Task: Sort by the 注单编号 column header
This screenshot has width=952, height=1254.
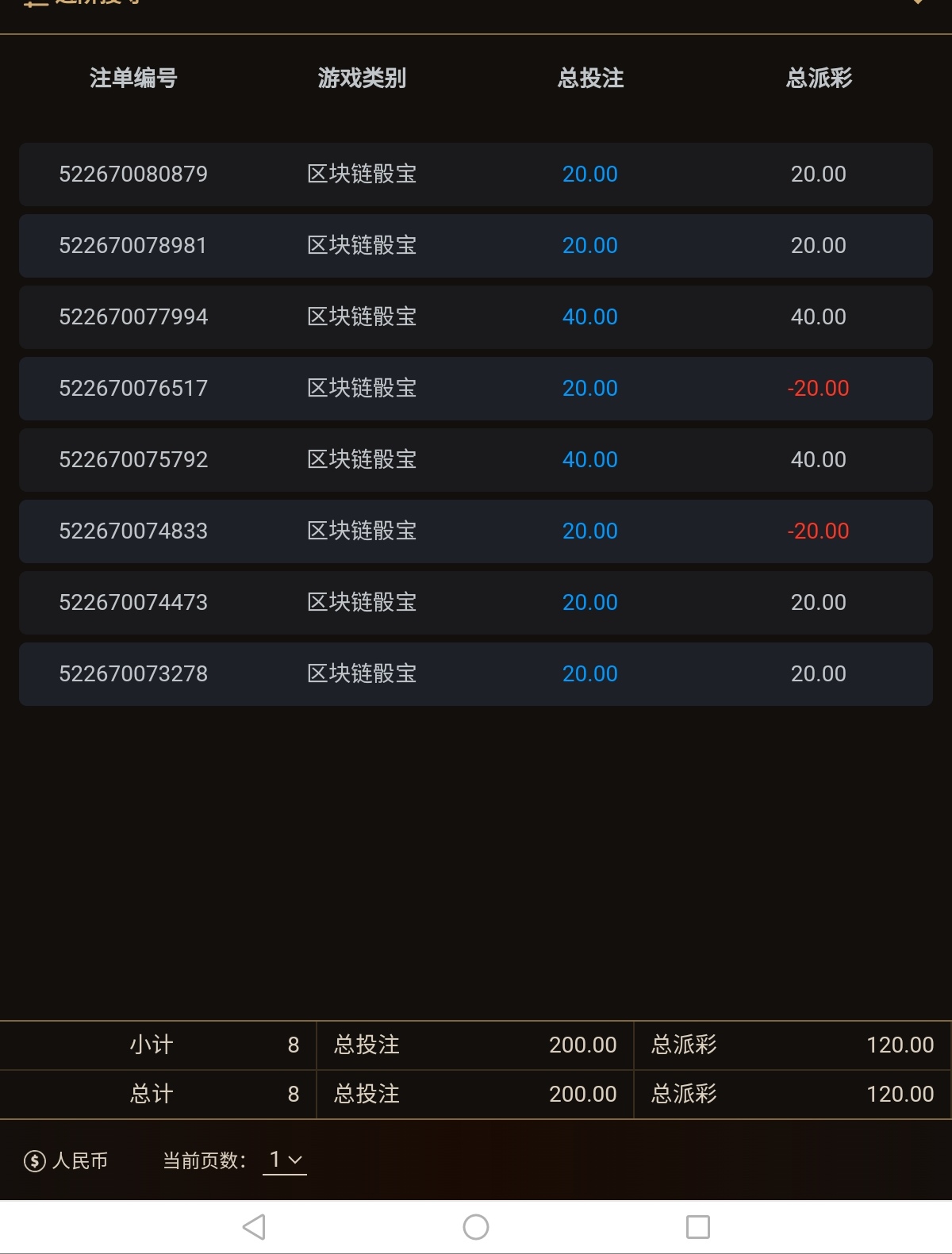Action: (x=133, y=78)
